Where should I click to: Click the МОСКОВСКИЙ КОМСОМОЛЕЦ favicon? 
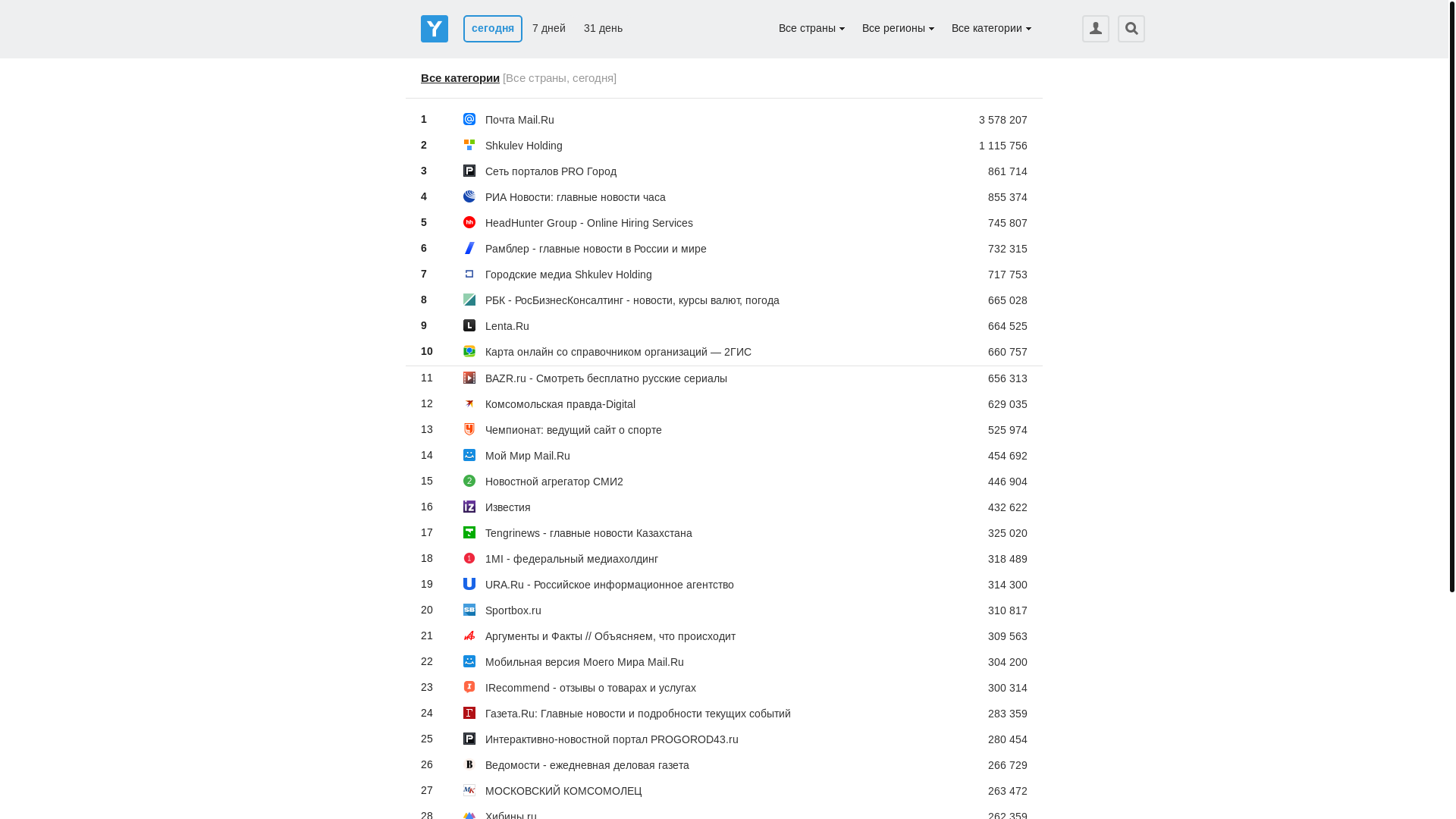469,790
